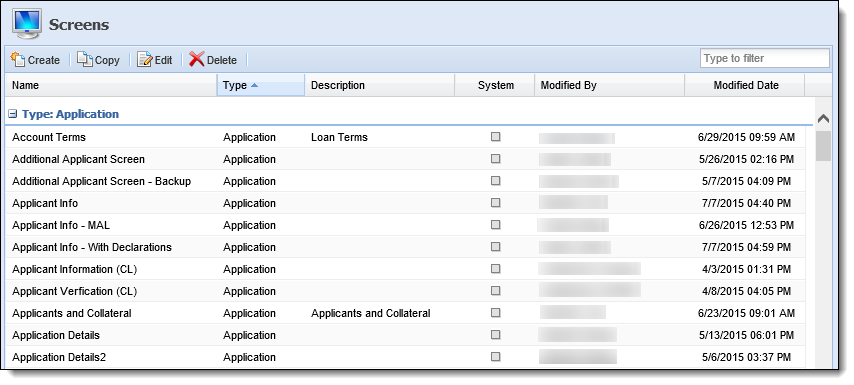Click the Copy icon in toolbar
Screen dimensions: 854x385
tap(85, 59)
